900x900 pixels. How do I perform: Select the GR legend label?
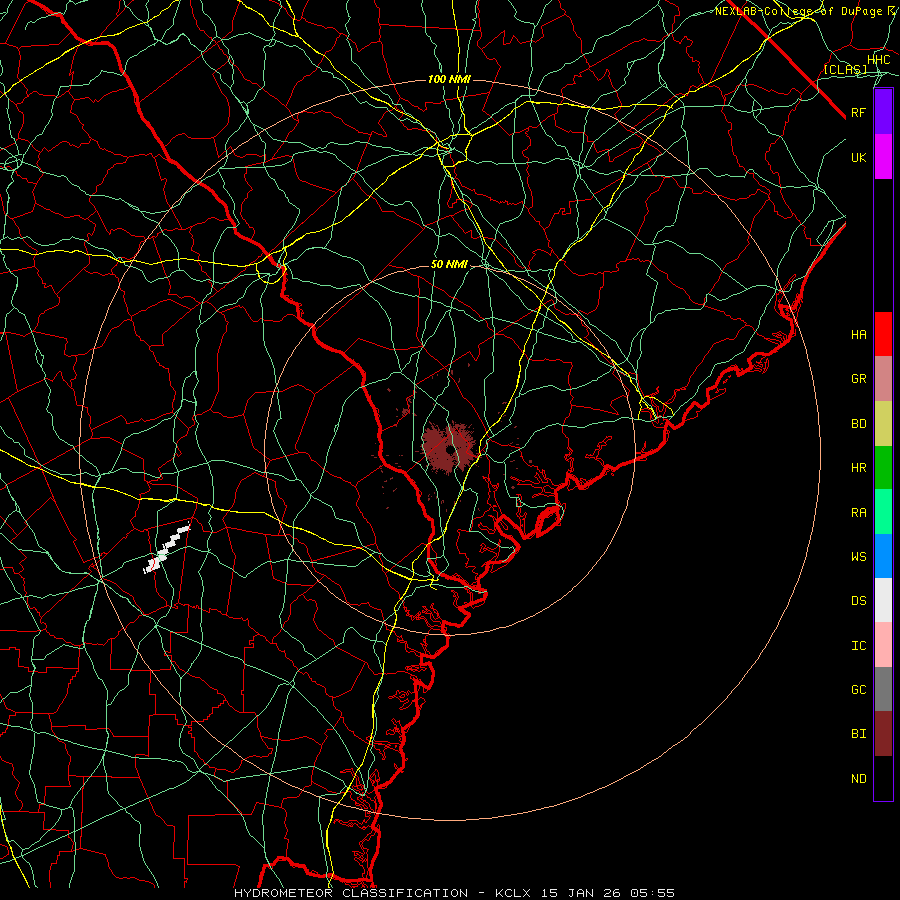(x=858, y=379)
